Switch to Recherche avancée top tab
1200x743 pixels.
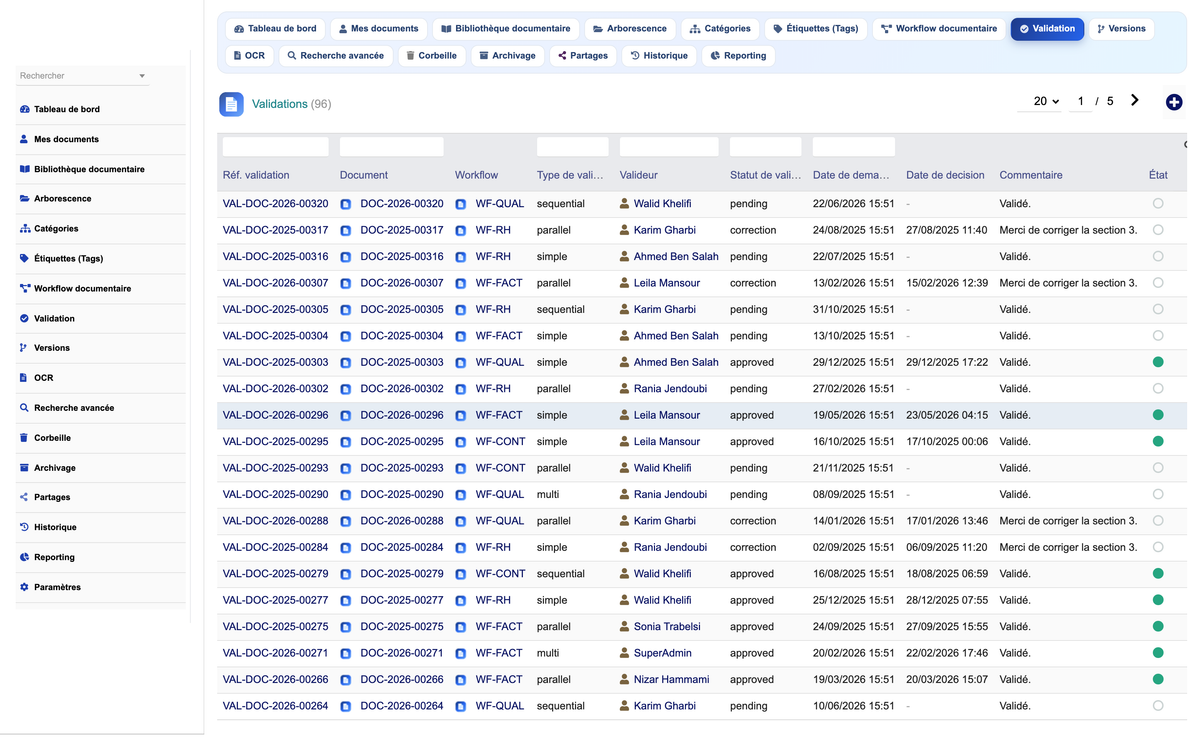[336, 56]
